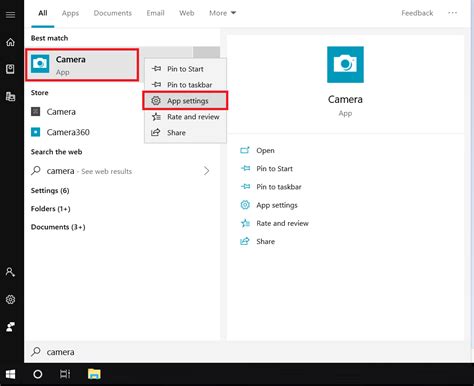Click the Feedback link

(417, 13)
